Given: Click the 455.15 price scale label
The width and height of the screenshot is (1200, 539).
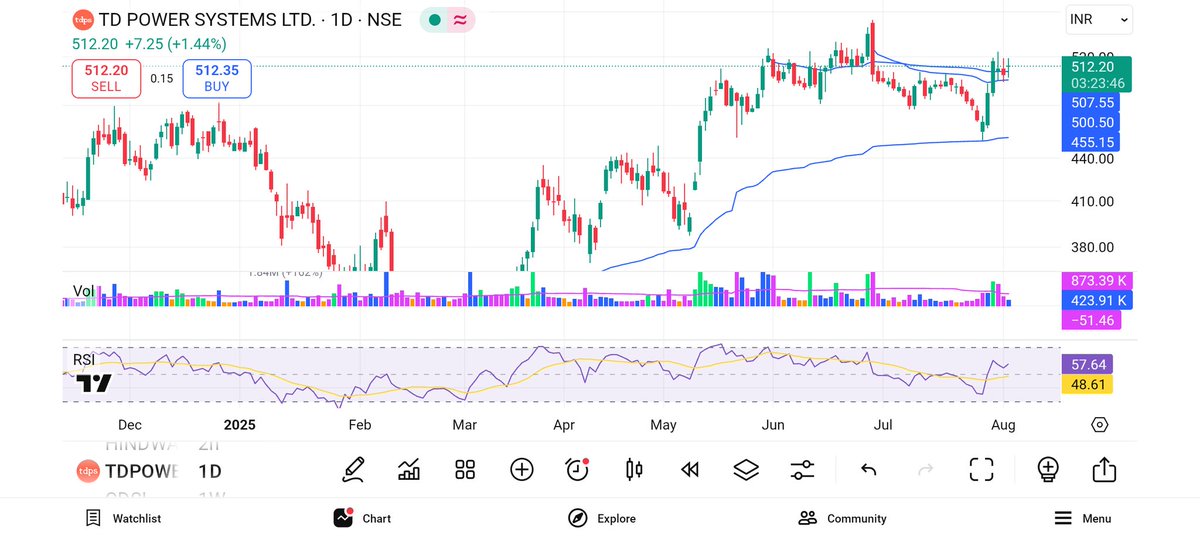Looking at the screenshot, I should (x=1091, y=143).
